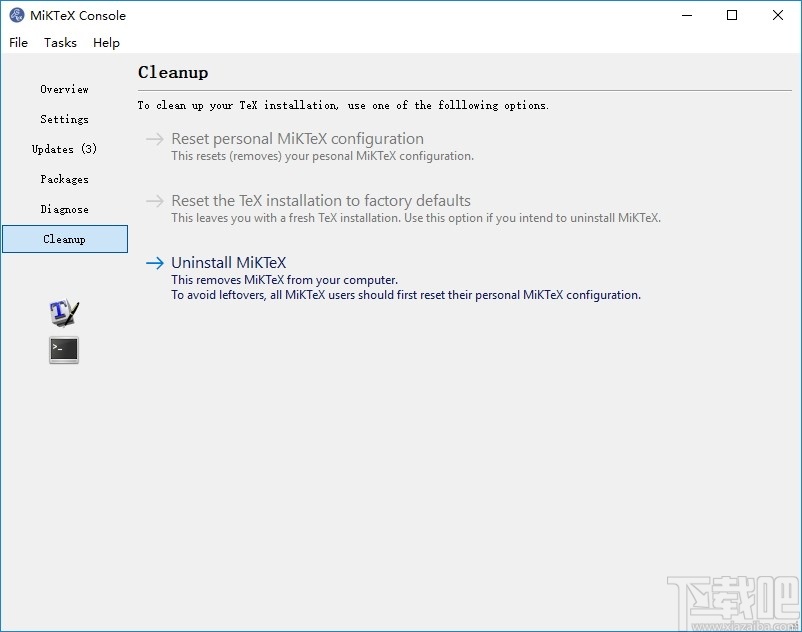Screen dimensions: 802x632
Task: Launch the TeXworks editor icon
Action: click(x=64, y=313)
